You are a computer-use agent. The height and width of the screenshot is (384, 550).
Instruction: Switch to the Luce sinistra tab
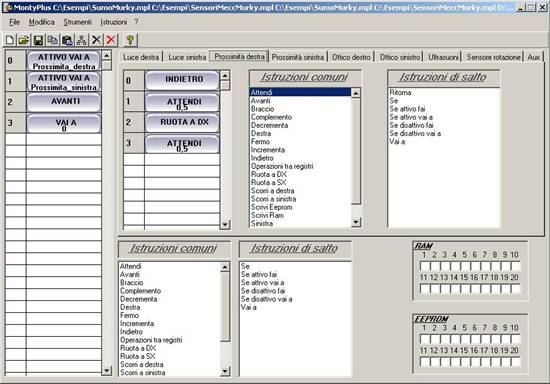[187, 57]
